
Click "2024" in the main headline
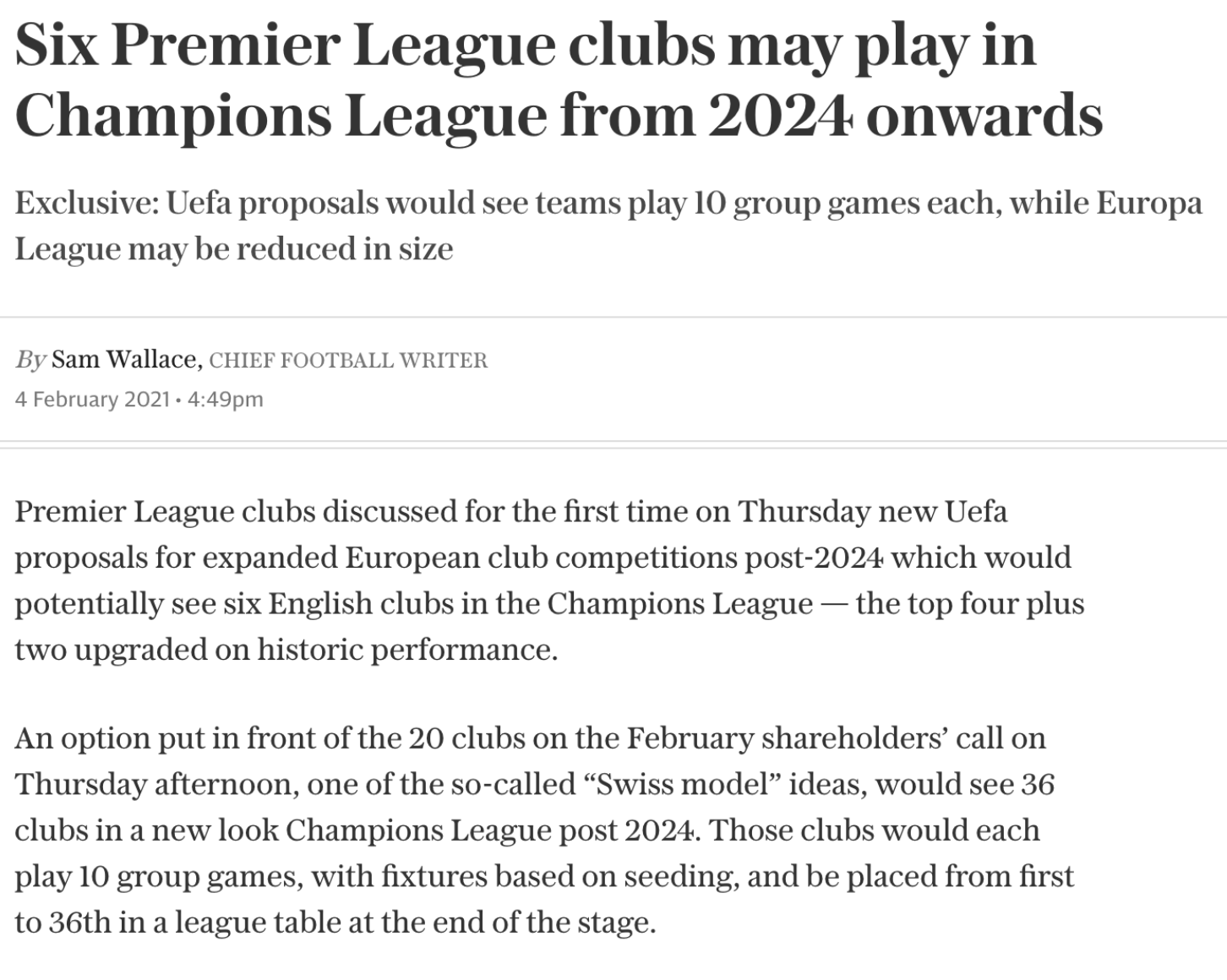coord(780,115)
